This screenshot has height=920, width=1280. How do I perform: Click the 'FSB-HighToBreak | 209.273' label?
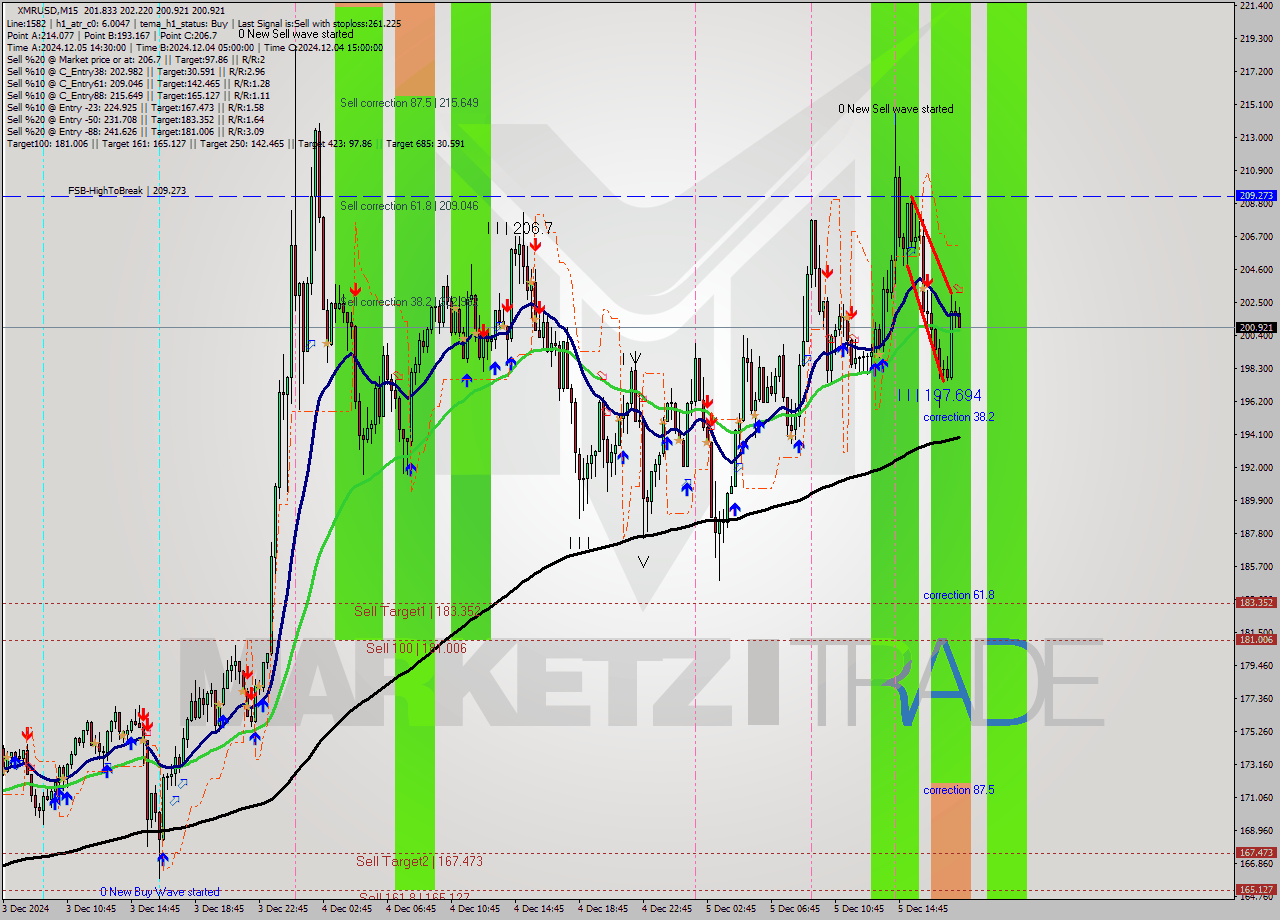tap(127, 190)
